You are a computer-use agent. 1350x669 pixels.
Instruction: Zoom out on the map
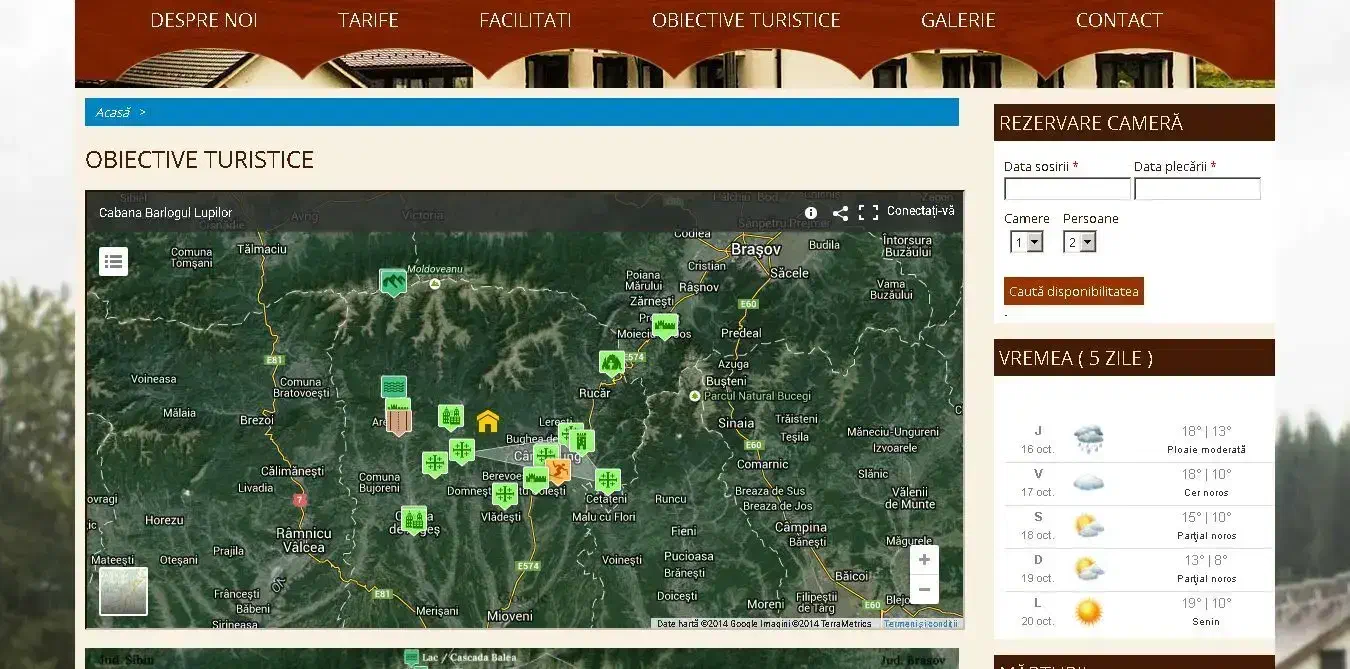pos(924,589)
